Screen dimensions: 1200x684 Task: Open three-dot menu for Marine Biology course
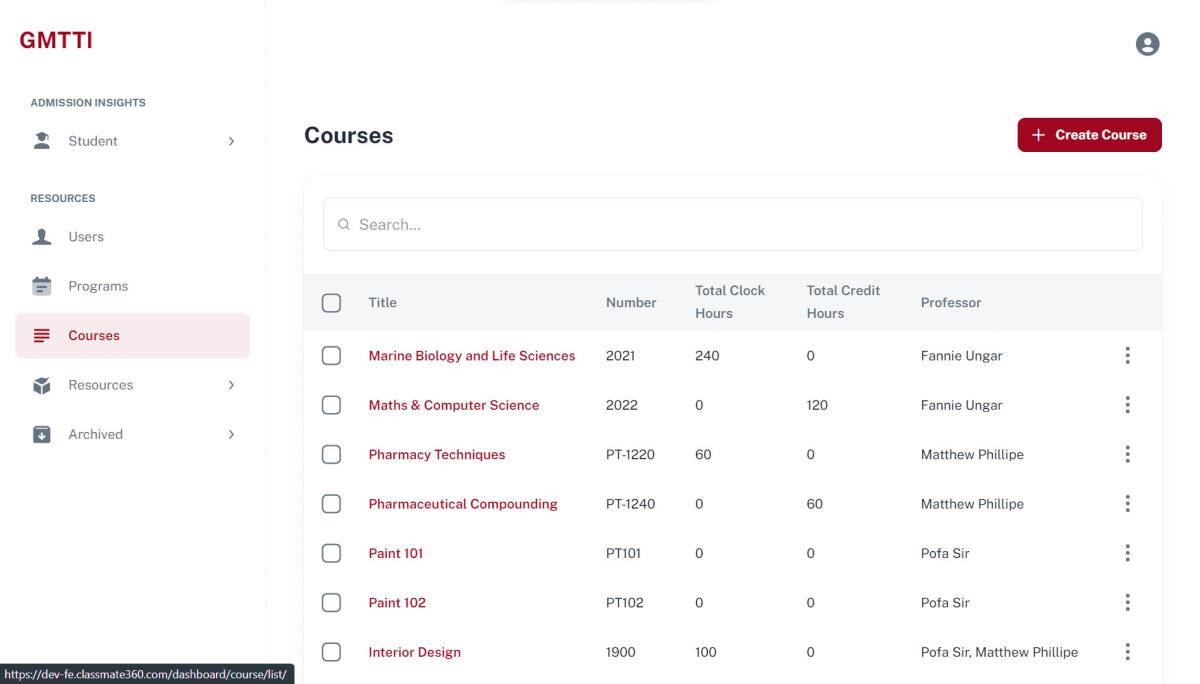tap(1127, 356)
